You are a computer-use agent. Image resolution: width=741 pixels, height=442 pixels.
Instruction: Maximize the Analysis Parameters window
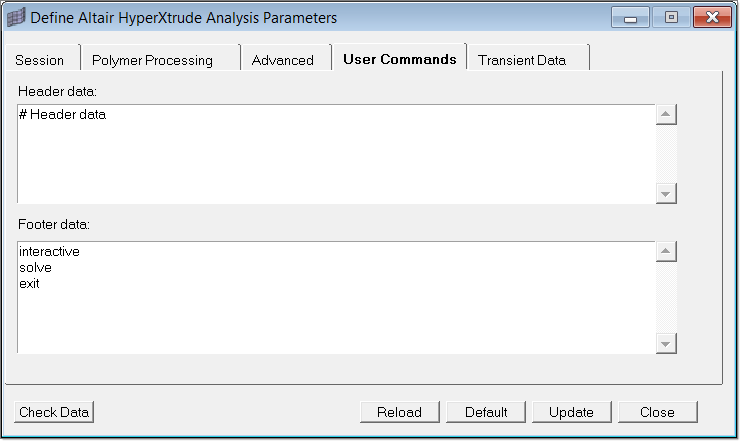(670, 17)
